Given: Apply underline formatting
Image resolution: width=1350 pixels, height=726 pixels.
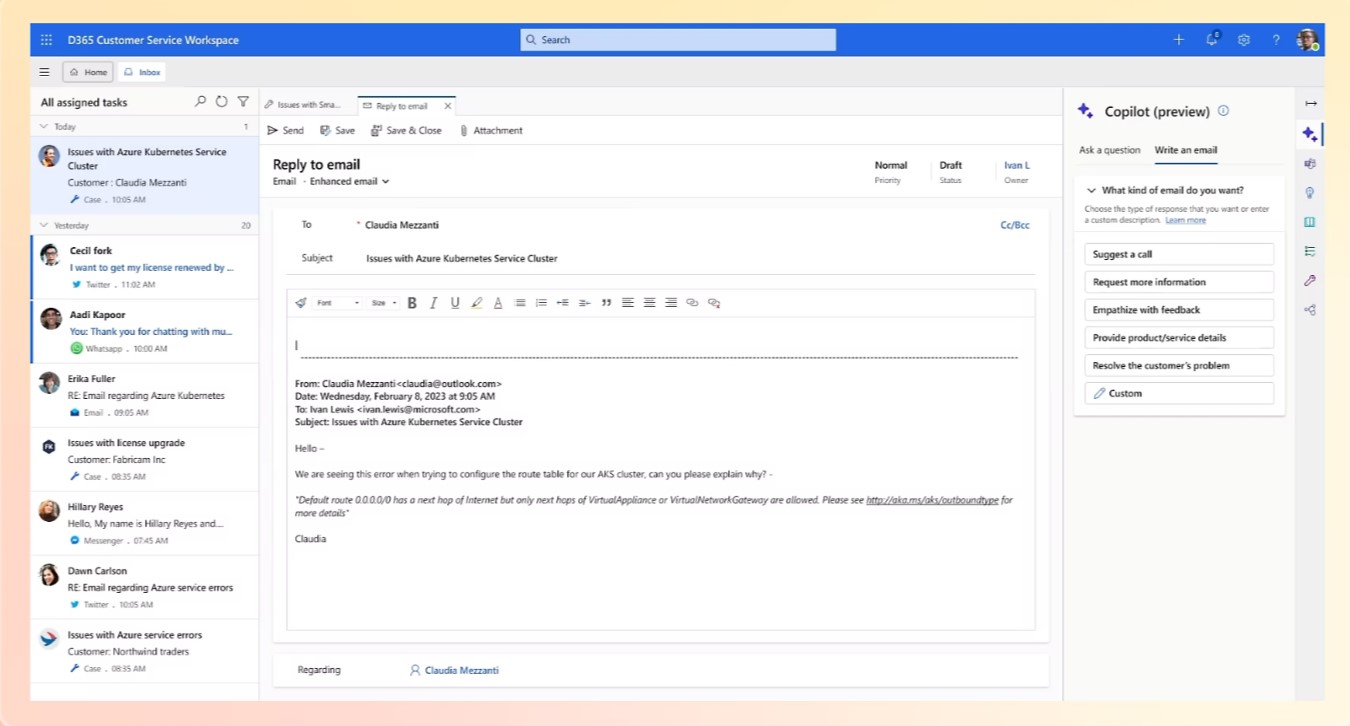Looking at the screenshot, I should [x=455, y=303].
